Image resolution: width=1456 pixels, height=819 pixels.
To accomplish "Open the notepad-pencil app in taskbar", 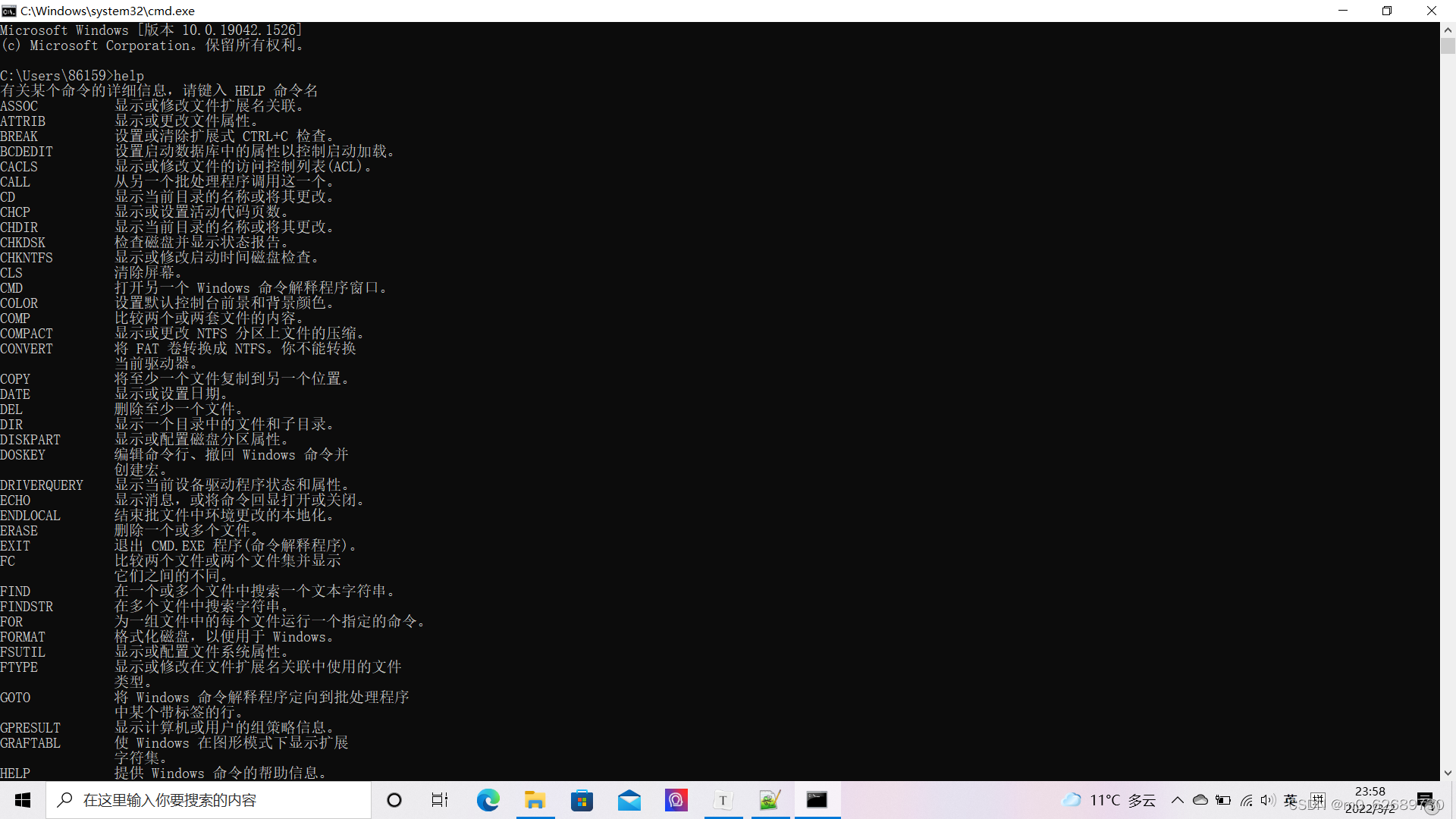I will [770, 800].
